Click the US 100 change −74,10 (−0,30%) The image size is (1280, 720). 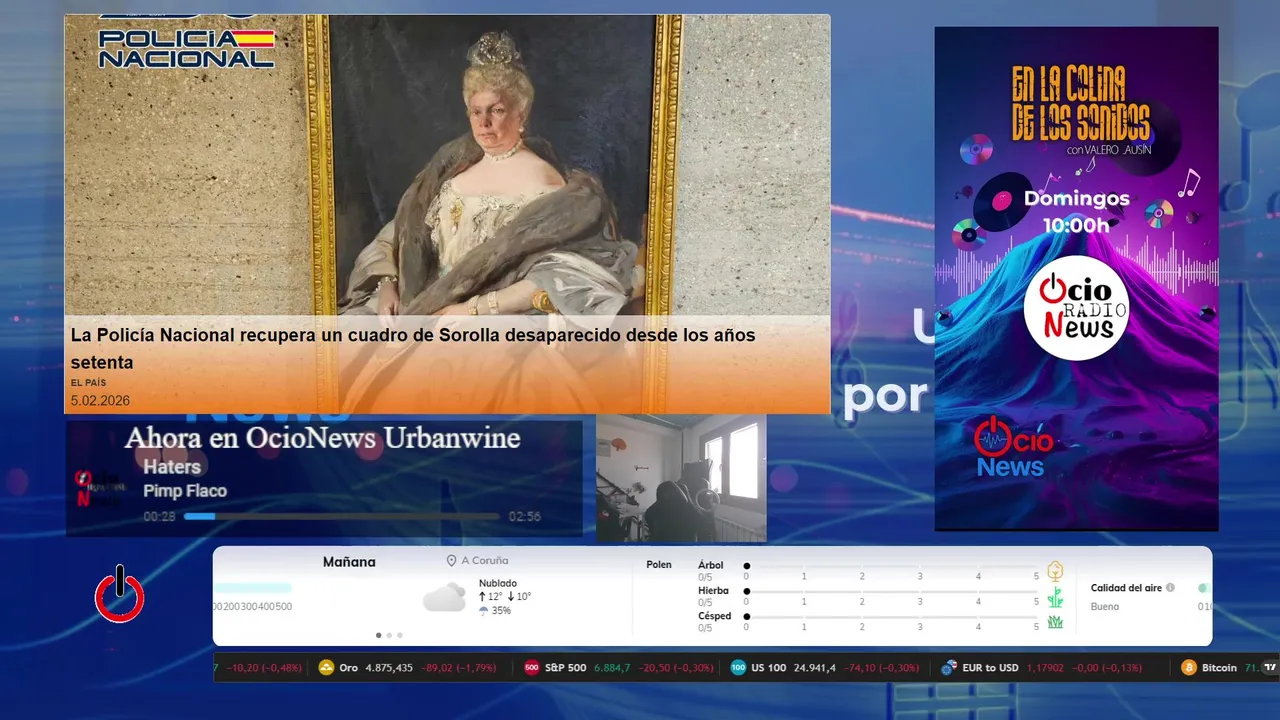pyautogui.click(x=882, y=668)
